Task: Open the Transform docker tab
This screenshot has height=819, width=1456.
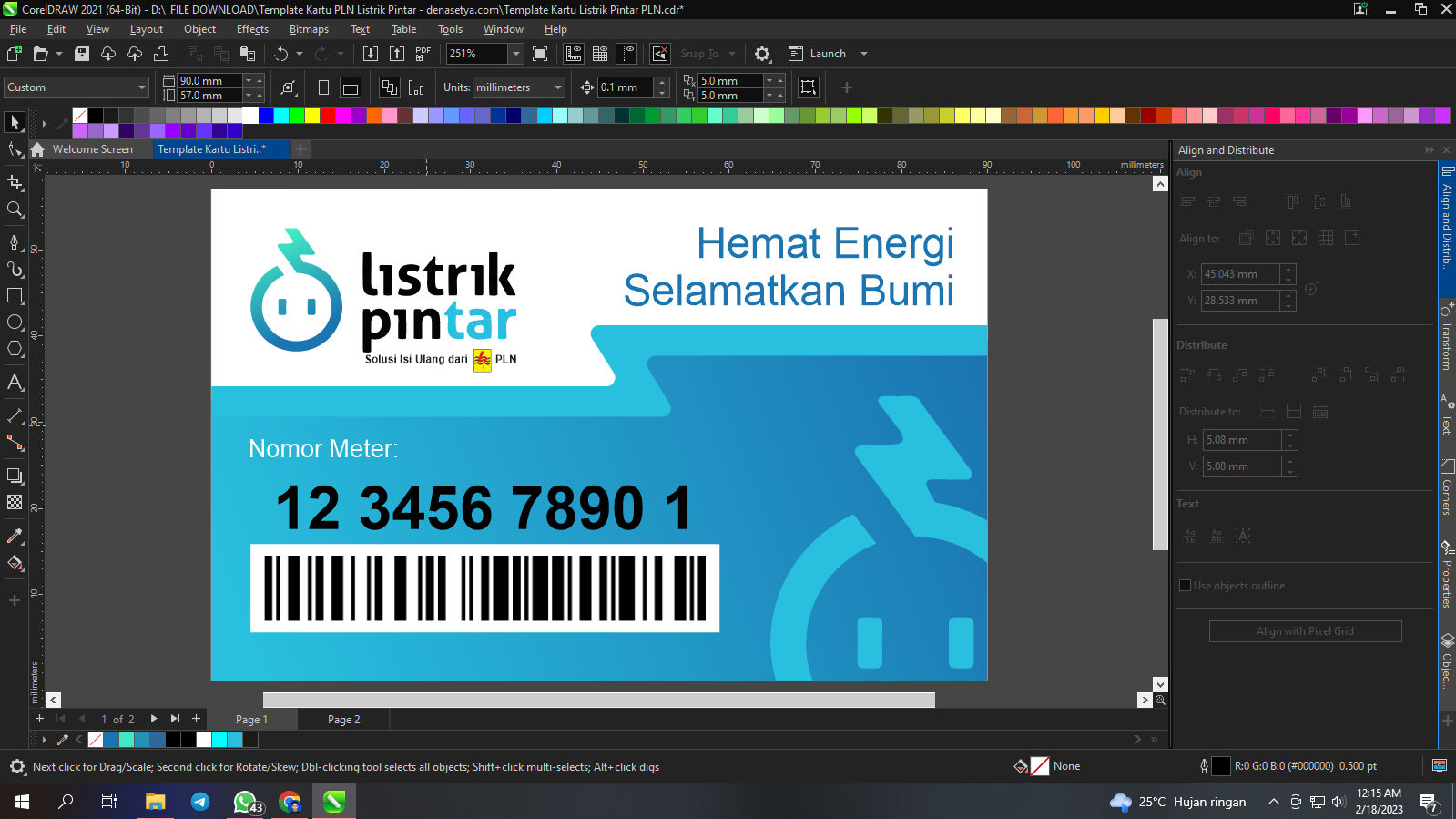Action: [1446, 335]
